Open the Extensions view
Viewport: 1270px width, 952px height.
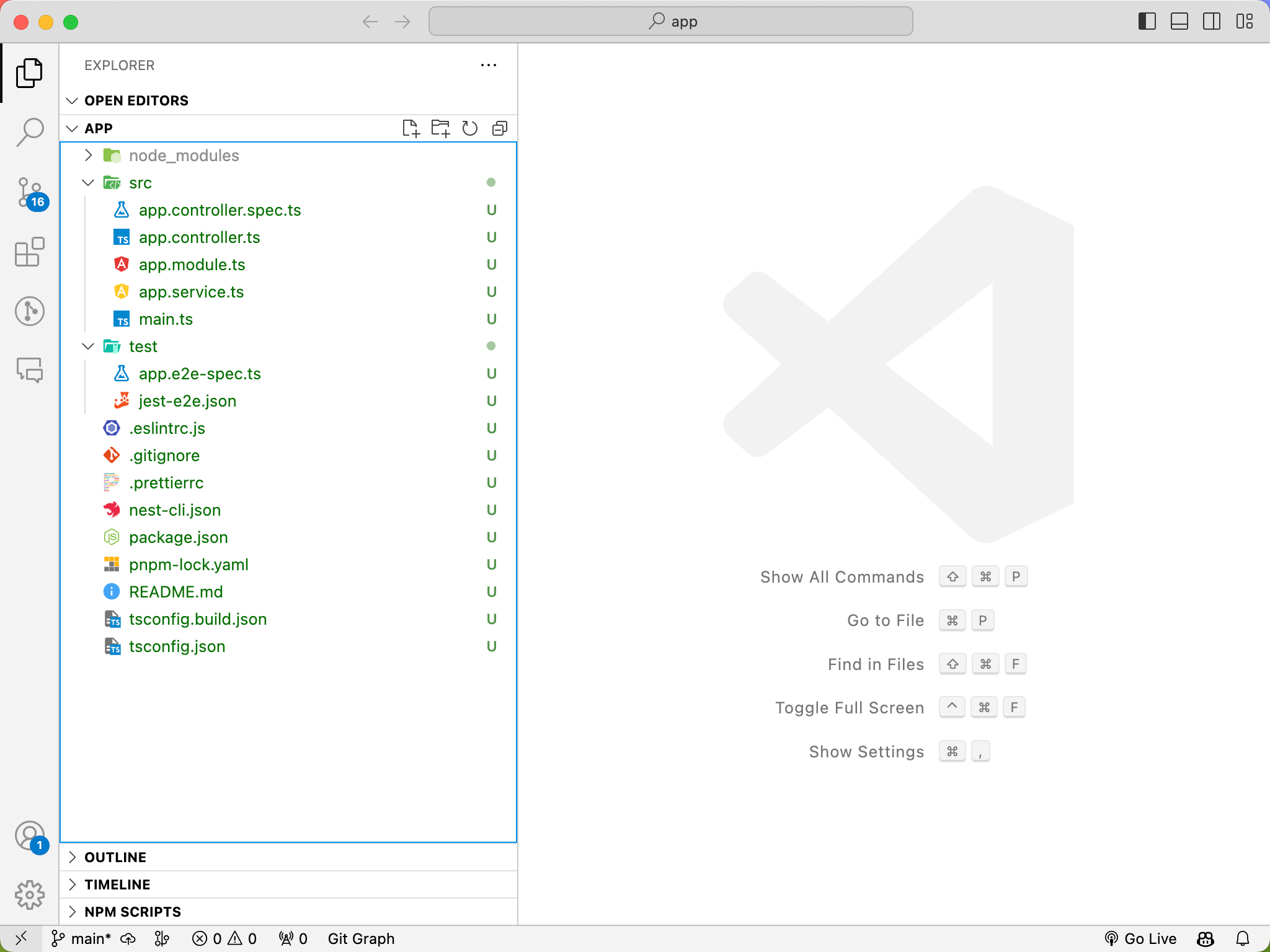click(x=29, y=252)
